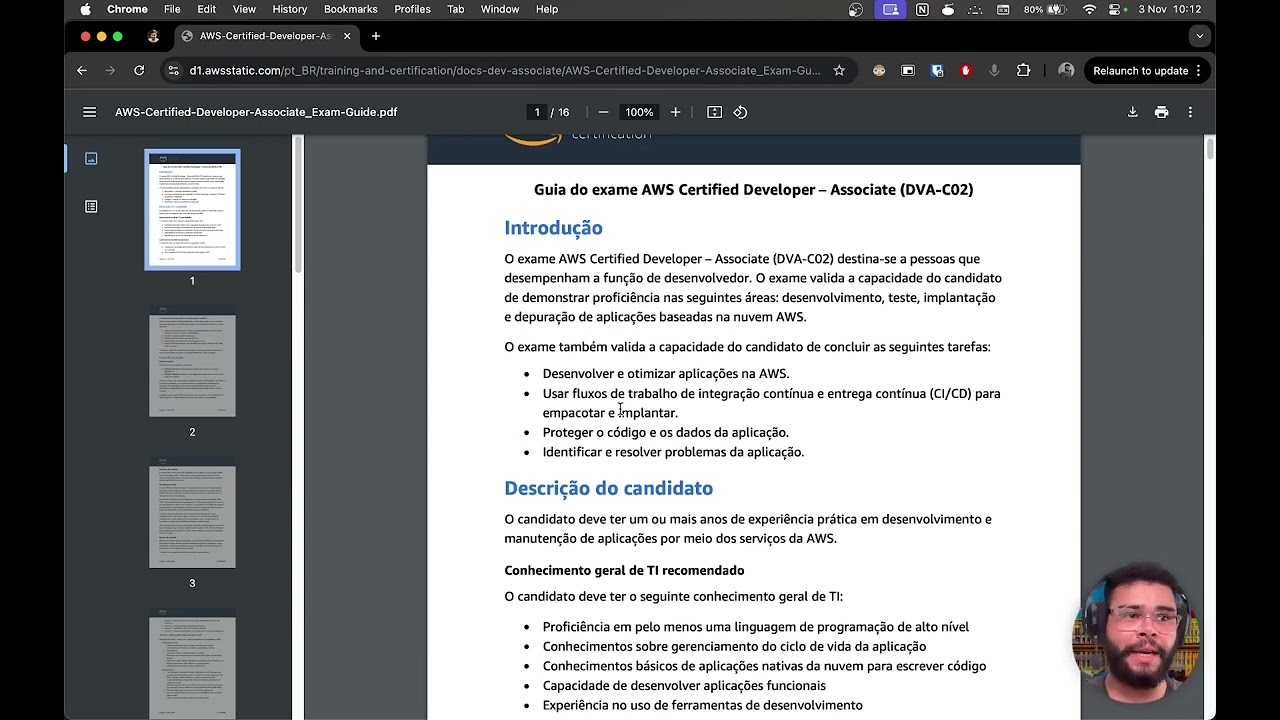
Task: Open Wi-Fi status in the menu bar
Action: [x=1089, y=9]
